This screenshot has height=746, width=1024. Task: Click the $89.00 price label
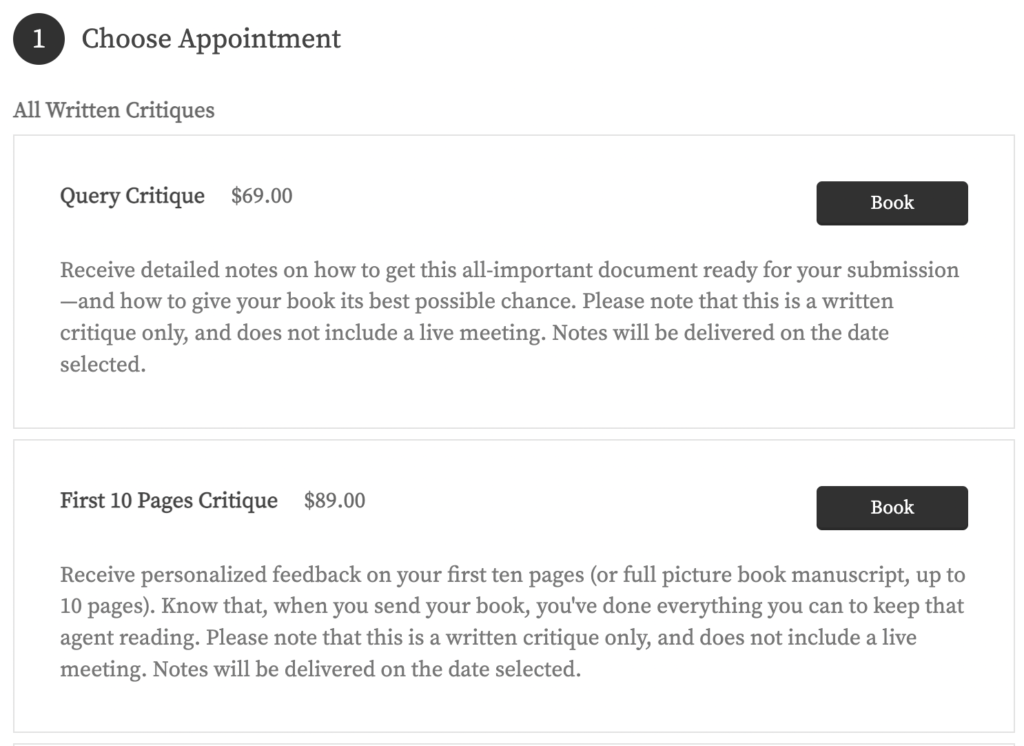point(335,500)
